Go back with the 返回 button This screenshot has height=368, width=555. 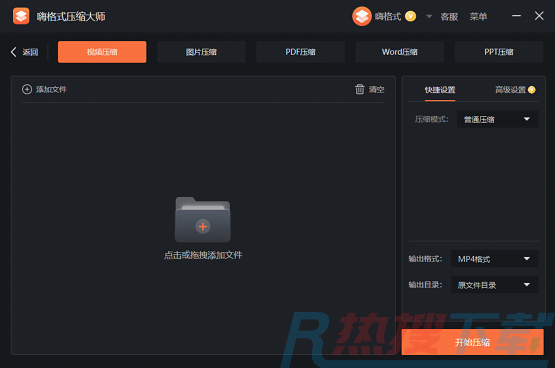pyautogui.click(x=24, y=52)
